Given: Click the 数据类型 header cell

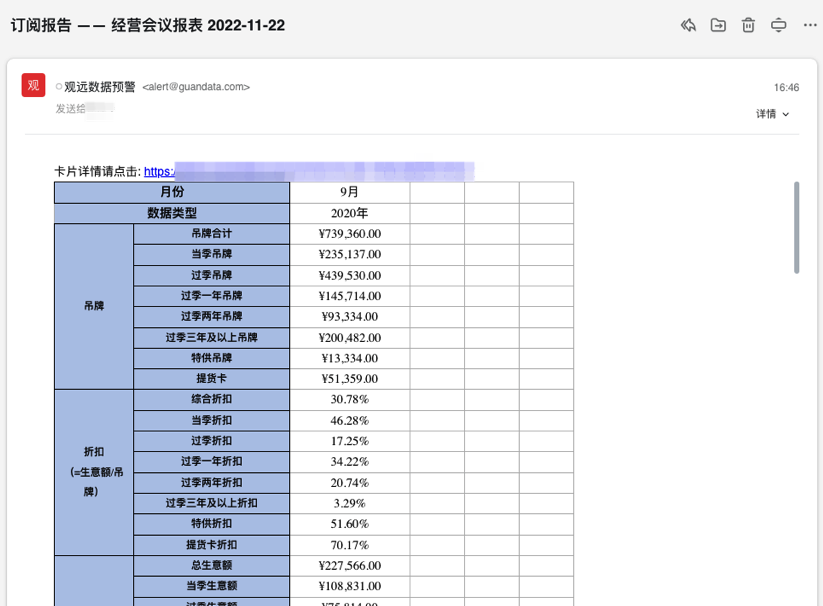Looking at the screenshot, I should pyautogui.click(x=172, y=213).
